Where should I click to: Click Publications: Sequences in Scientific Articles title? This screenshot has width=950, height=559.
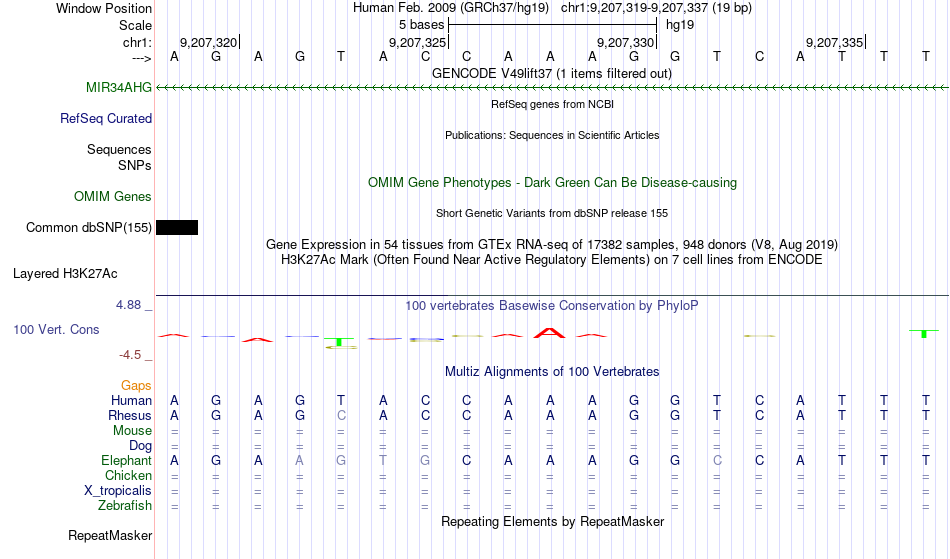[x=552, y=135]
